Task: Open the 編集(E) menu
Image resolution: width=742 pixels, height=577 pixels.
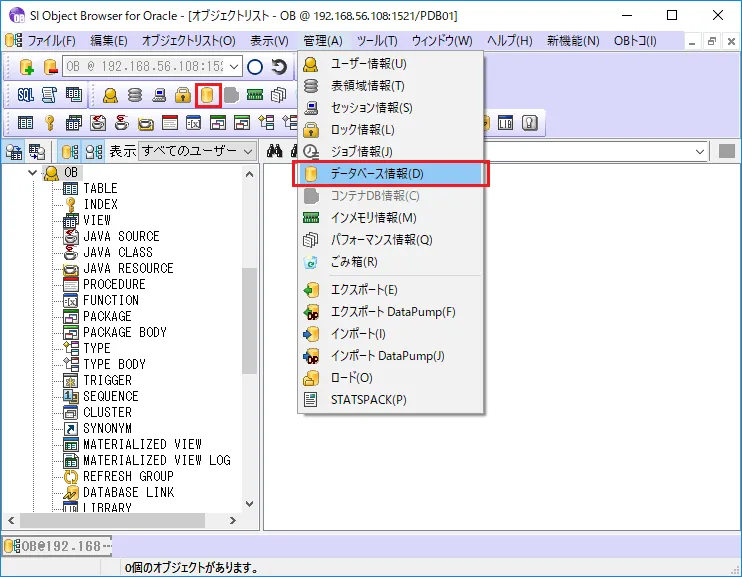Action: point(109,41)
